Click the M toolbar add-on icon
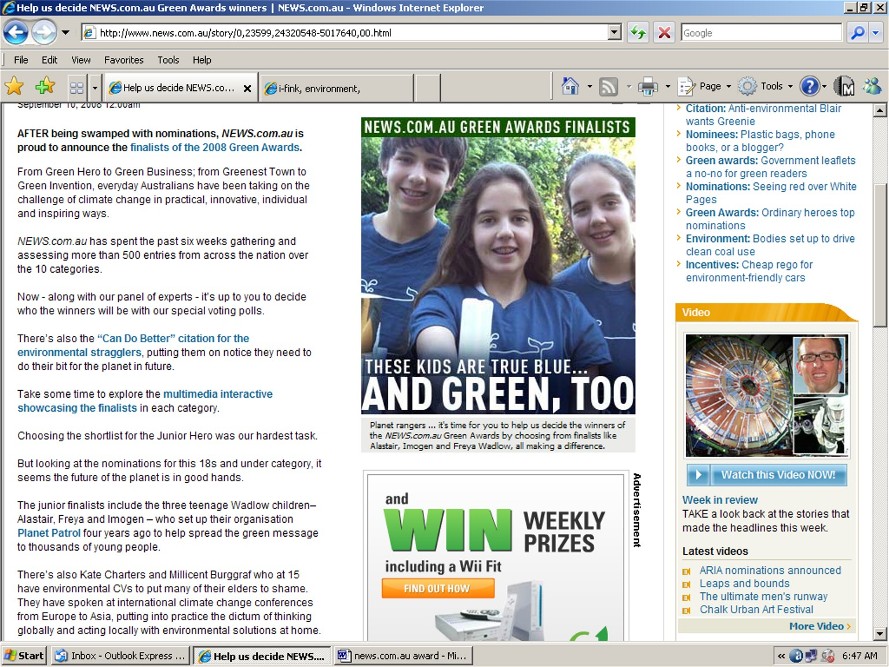The height and width of the screenshot is (667, 889). (845, 86)
